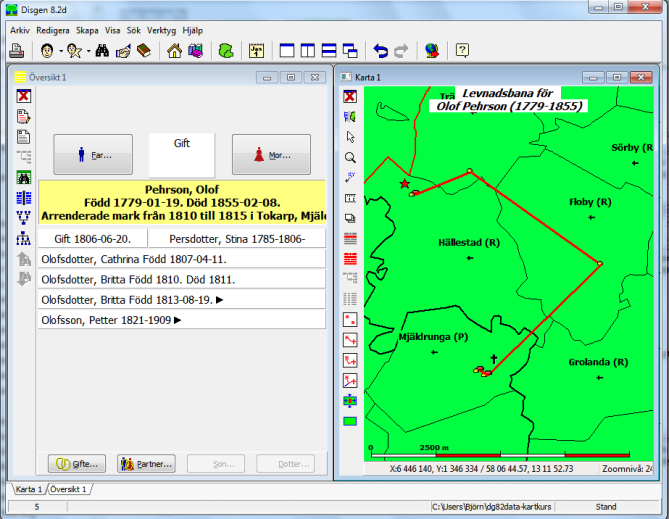Click the person face icon in toolbar

[47, 51]
